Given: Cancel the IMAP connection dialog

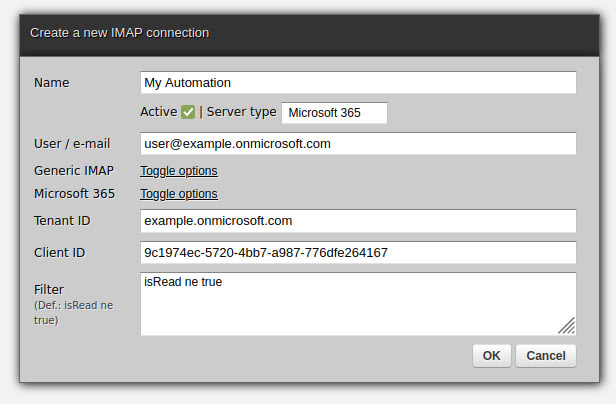Looking at the screenshot, I should click(x=546, y=356).
